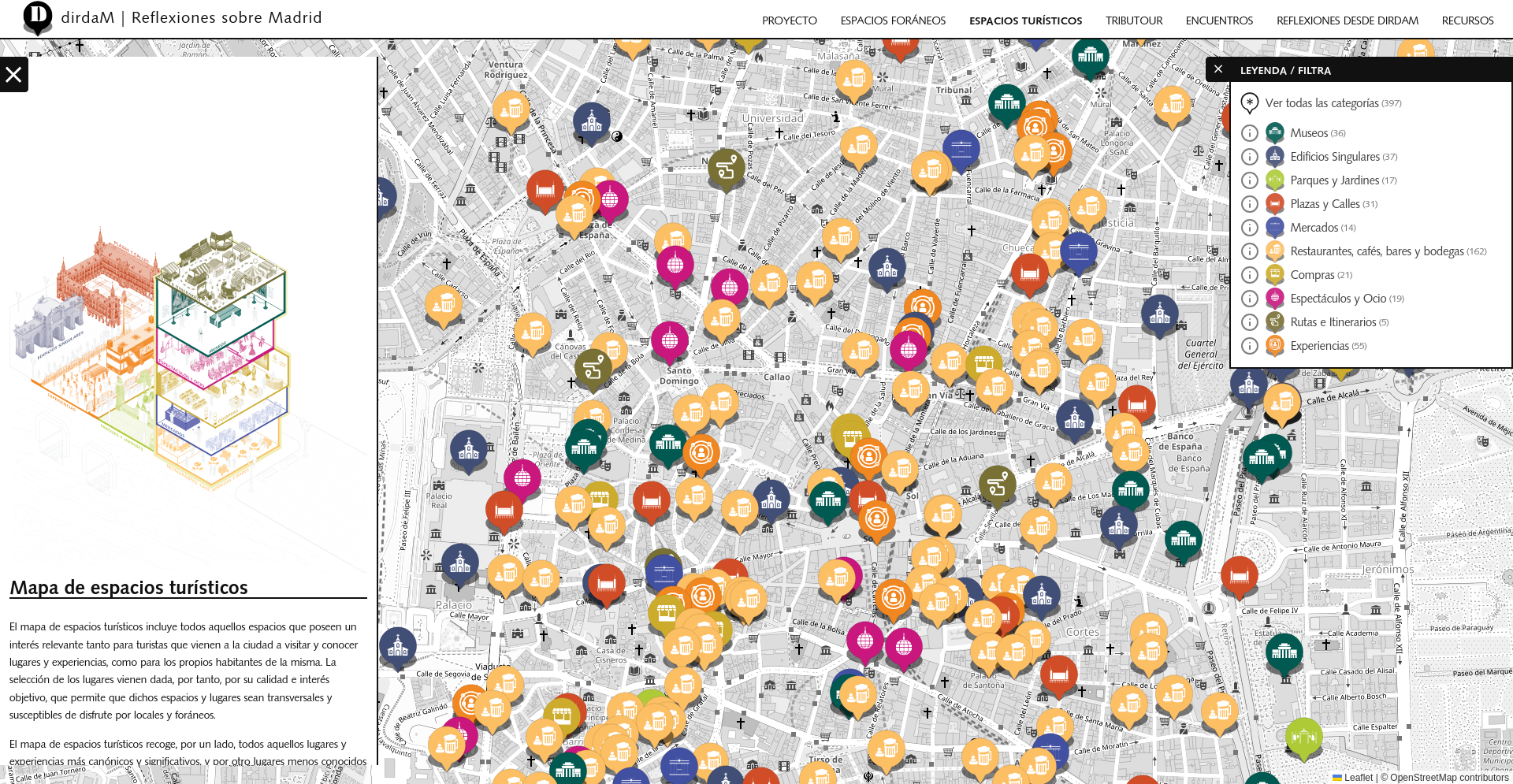Select Parques y Jardines category icon
1513x784 pixels.
[x=1274, y=180]
